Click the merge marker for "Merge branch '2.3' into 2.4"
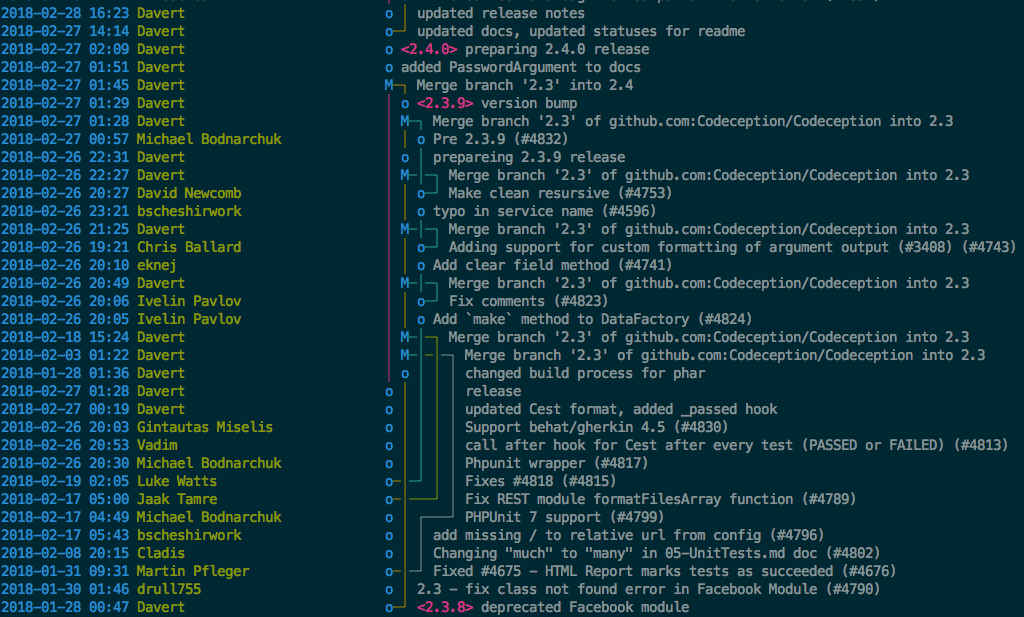Image resolution: width=1024 pixels, height=617 pixels. [389, 86]
